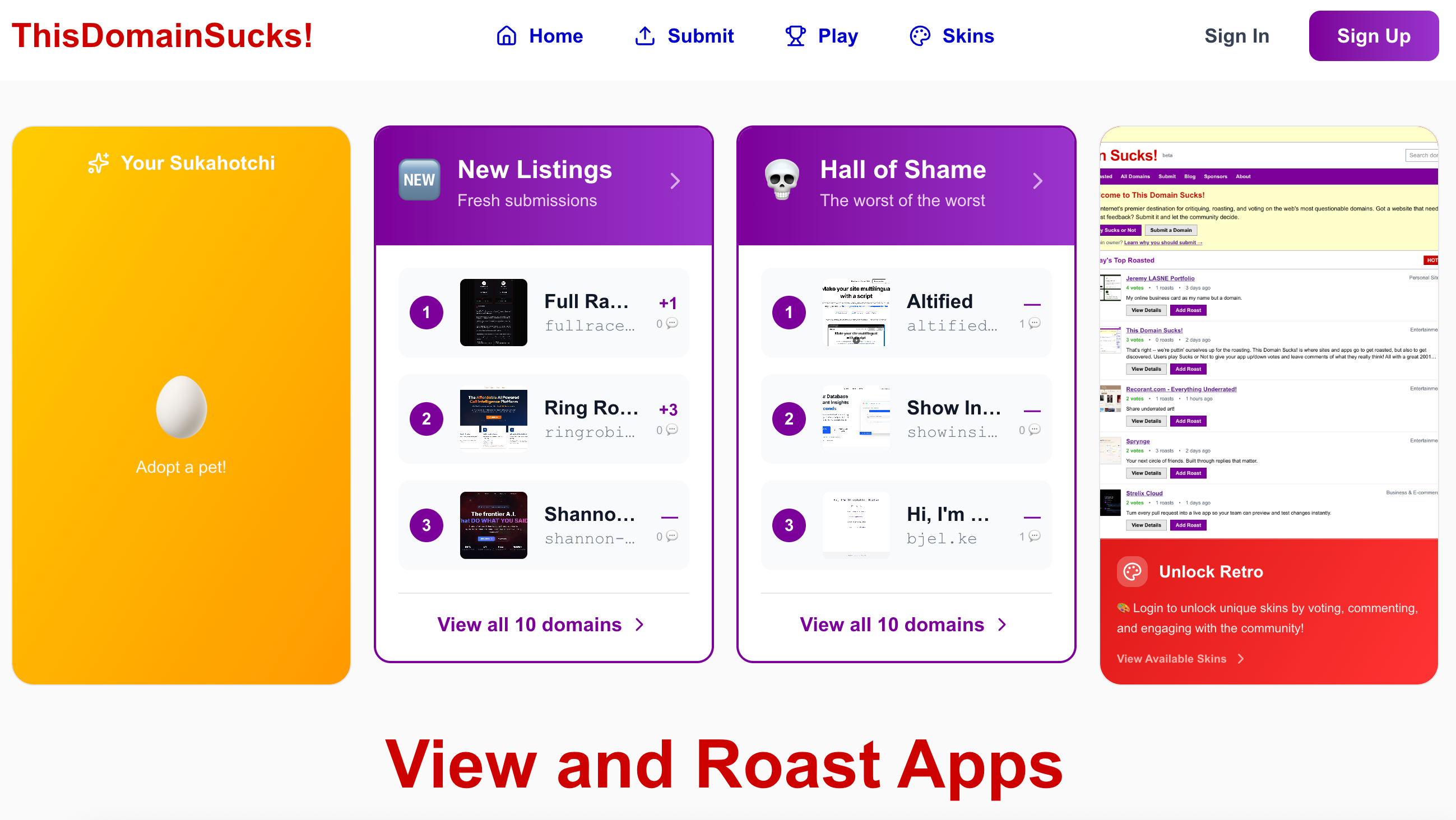
Task: Adopt a pet by clicking the egg
Action: pyautogui.click(x=181, y=407)
